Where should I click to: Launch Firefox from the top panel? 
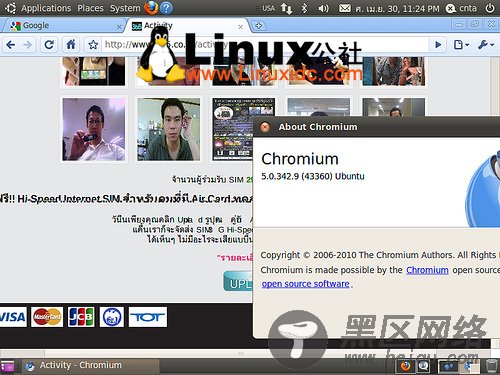[151, 8]
